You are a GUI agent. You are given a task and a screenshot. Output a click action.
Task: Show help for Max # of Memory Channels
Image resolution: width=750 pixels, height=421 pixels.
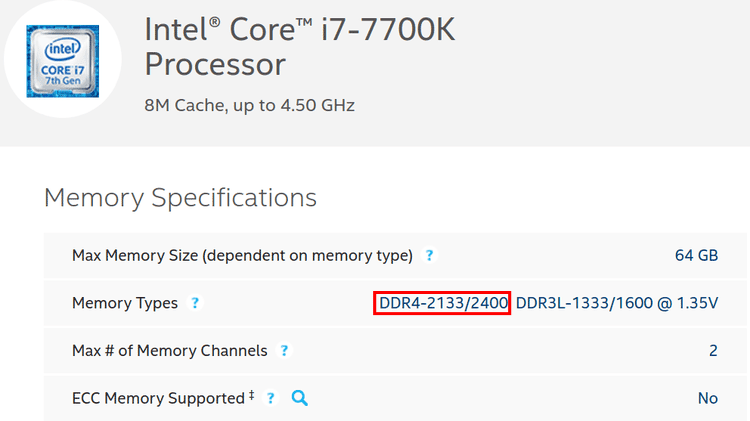point(284,351)
